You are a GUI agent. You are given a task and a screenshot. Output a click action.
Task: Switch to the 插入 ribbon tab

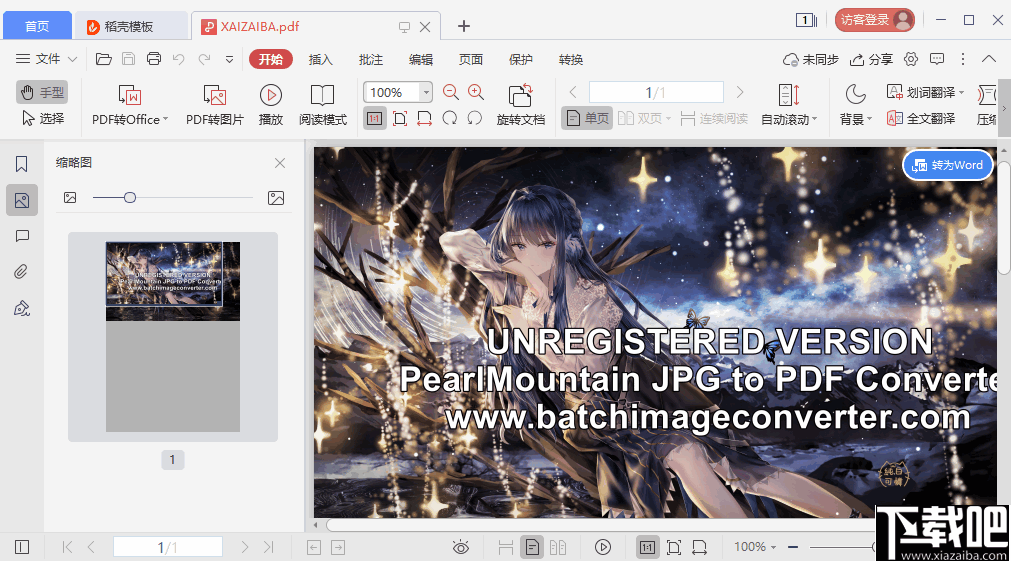click(x=320, y=59)
